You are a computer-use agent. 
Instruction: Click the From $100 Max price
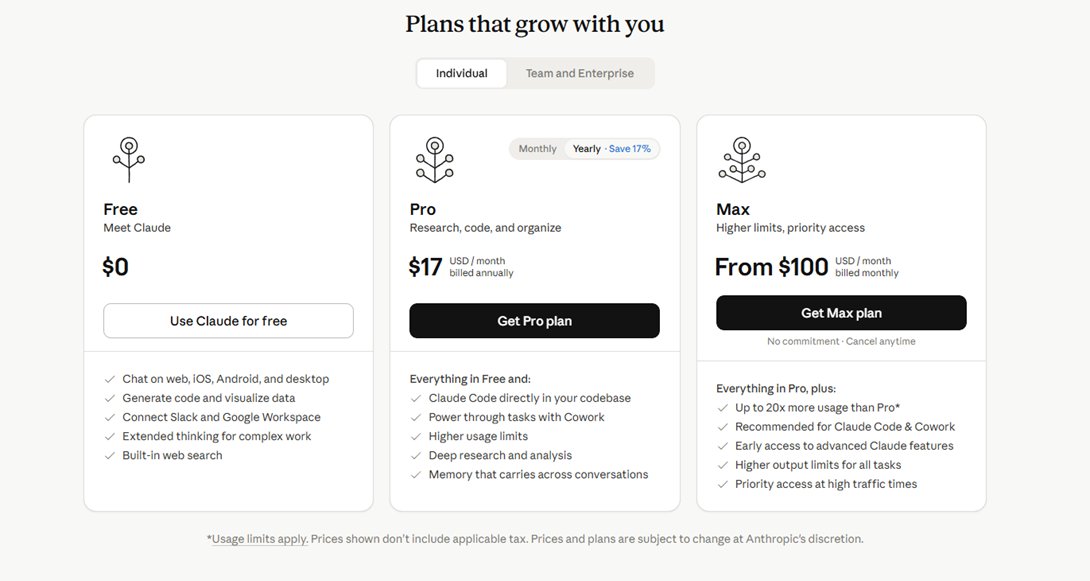pyautogui.click(x=772, y=267)
